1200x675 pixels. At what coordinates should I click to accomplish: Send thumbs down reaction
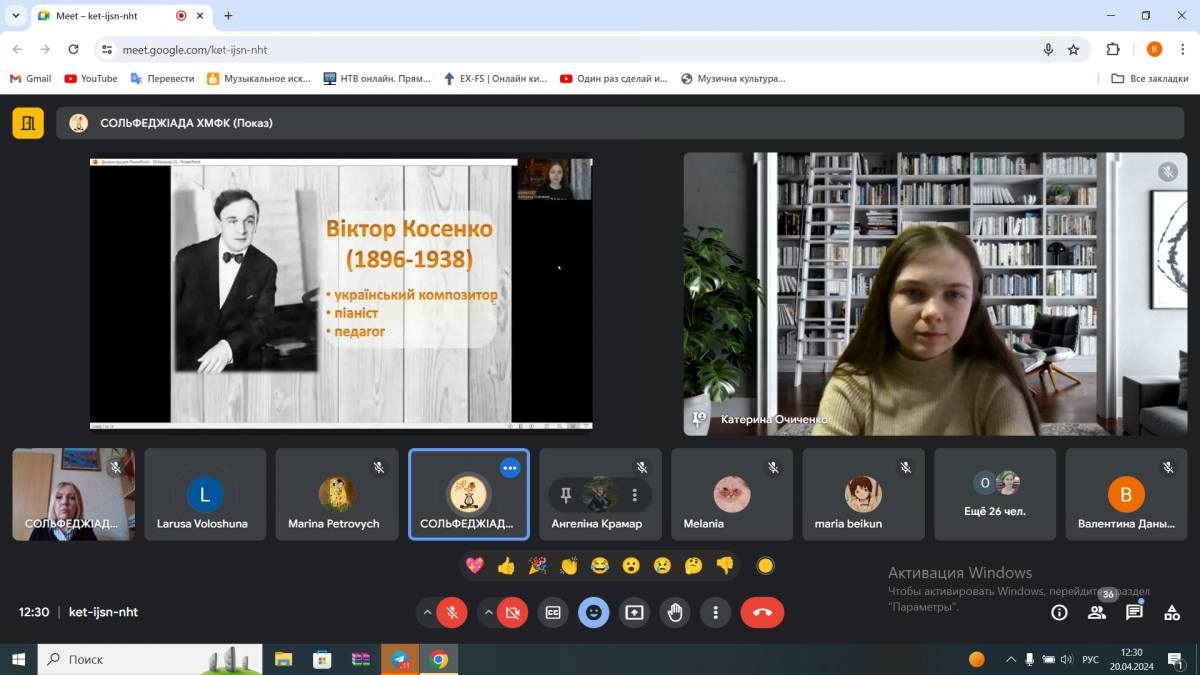click(725, 565)
